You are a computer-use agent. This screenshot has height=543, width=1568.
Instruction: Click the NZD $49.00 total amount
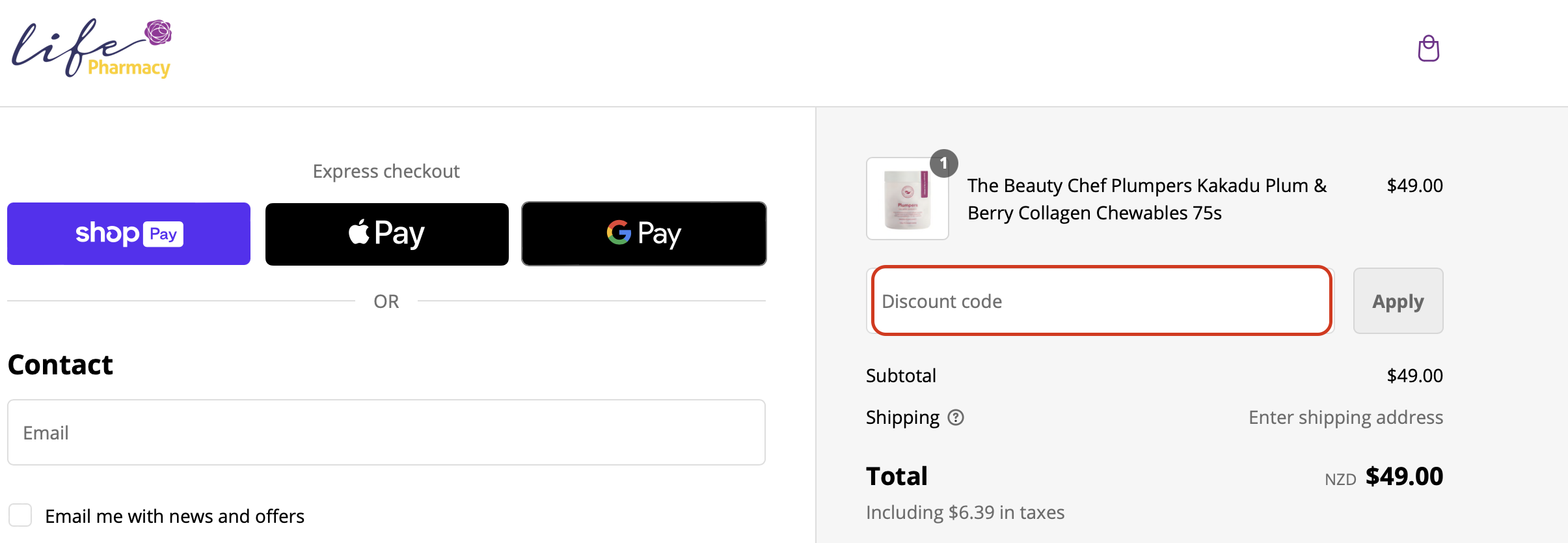coord(1384,477)
